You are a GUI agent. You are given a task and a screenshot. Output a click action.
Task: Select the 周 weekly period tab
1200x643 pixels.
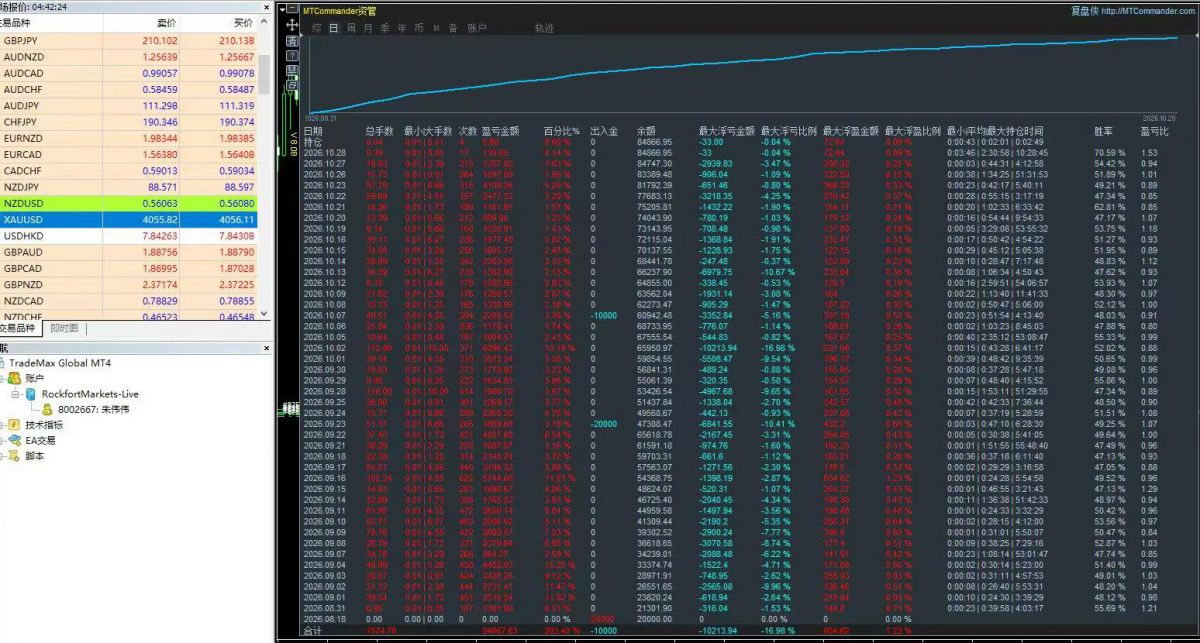(x=352, y=28)
